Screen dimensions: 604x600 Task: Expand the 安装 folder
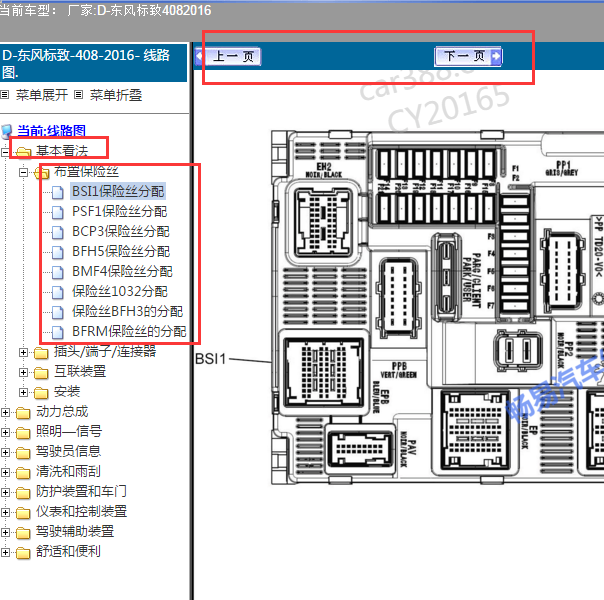(23, 392)
